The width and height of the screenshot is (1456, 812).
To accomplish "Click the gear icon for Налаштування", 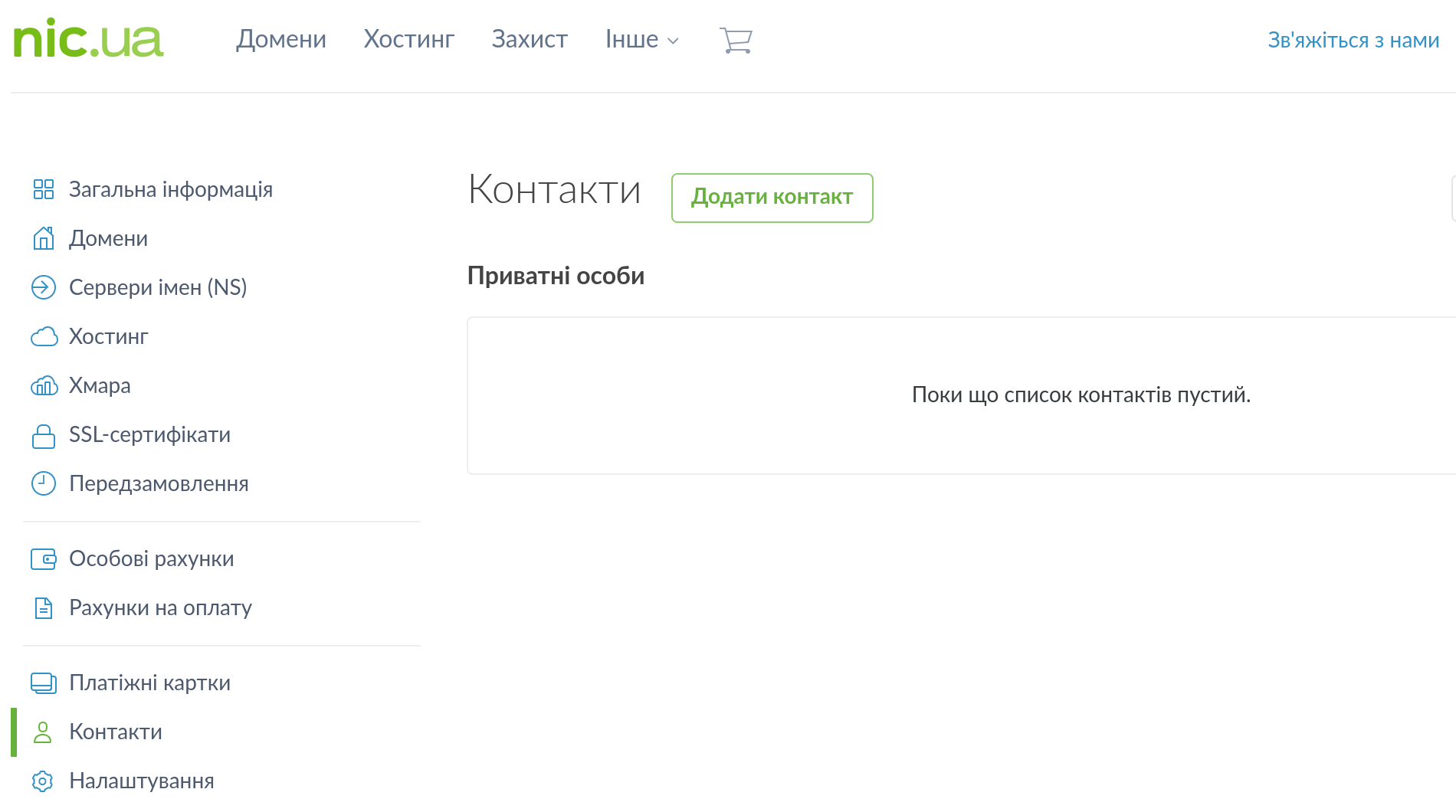I will pyautogui.click(x=43, y=781).
